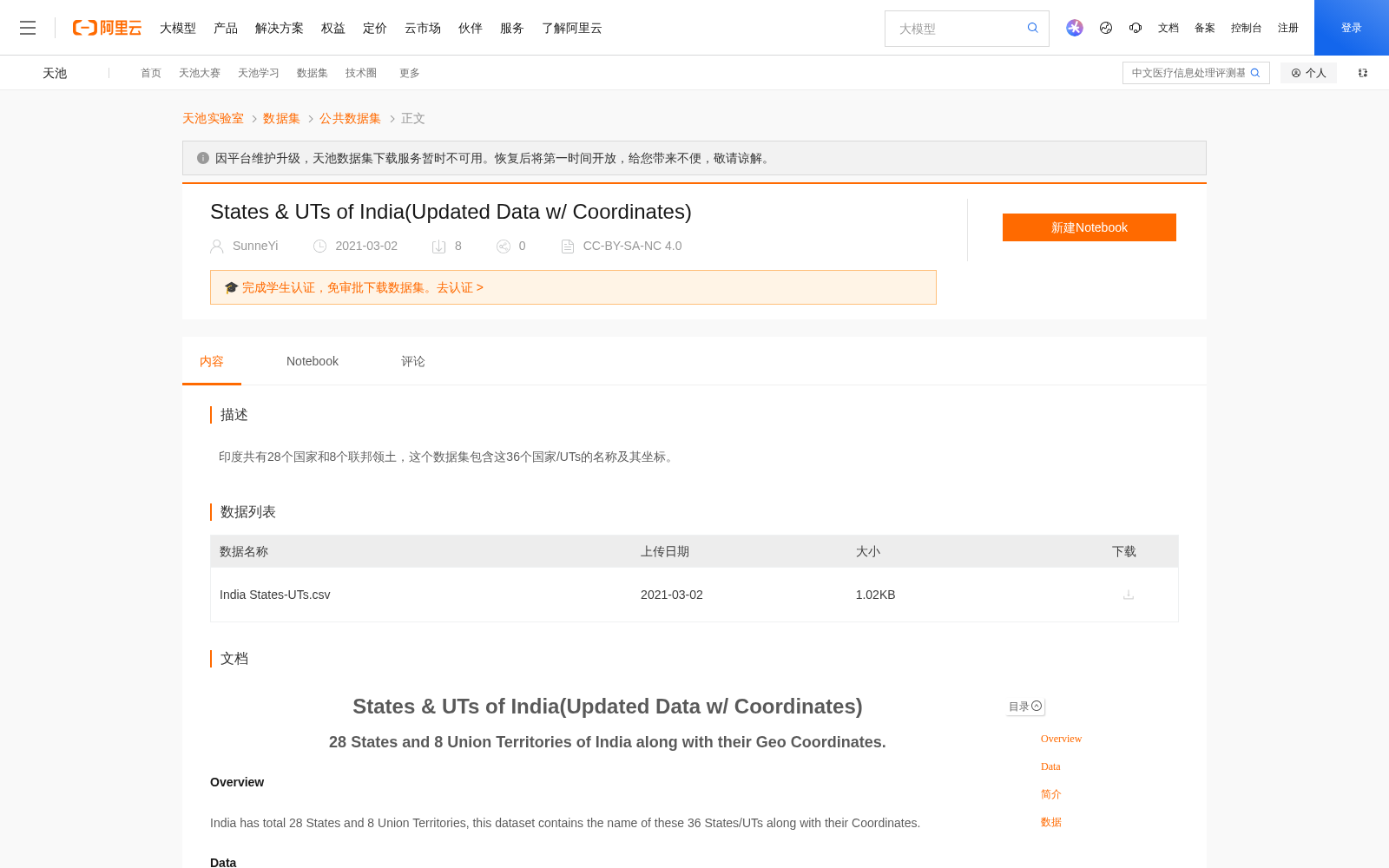Viewport: 1389px width, 868px height.
Task: Open the 个人 user button
Action: pos(1308,73)
